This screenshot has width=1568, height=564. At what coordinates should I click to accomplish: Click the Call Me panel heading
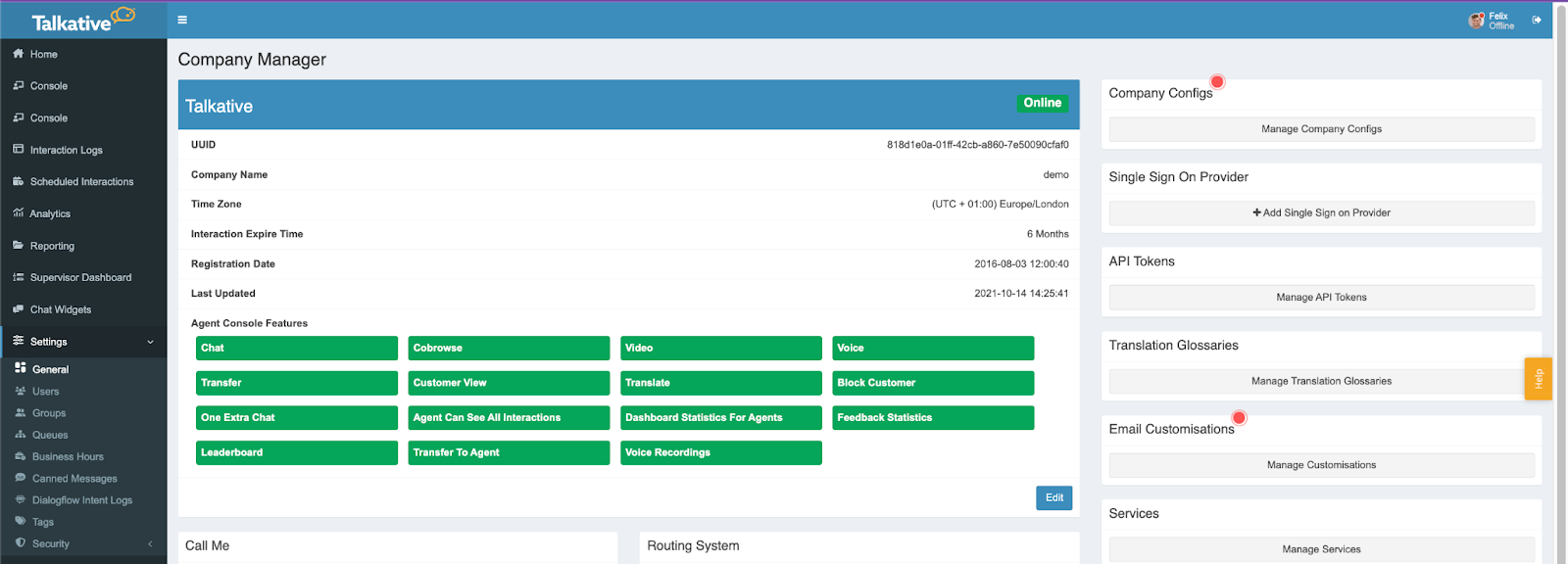208,545
